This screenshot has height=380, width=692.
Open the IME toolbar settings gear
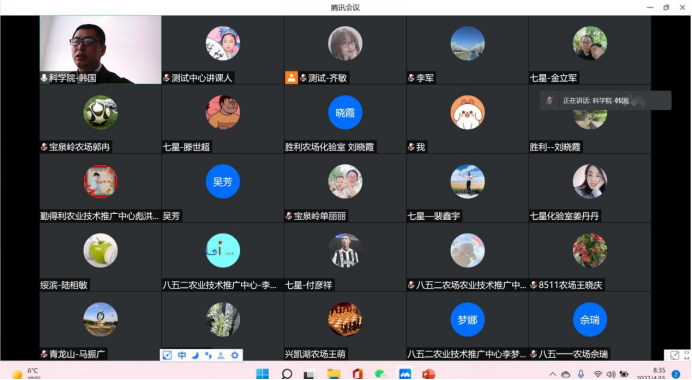234,355
